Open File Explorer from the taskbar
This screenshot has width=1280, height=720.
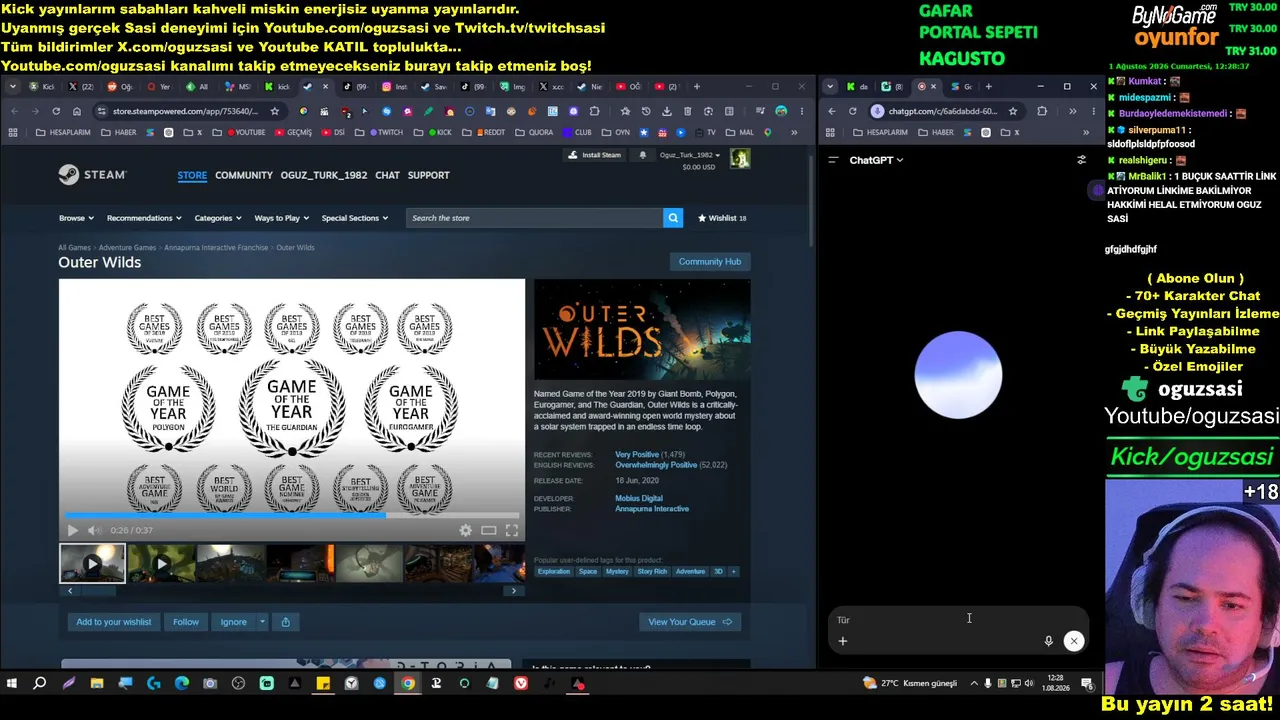[97, 684]
